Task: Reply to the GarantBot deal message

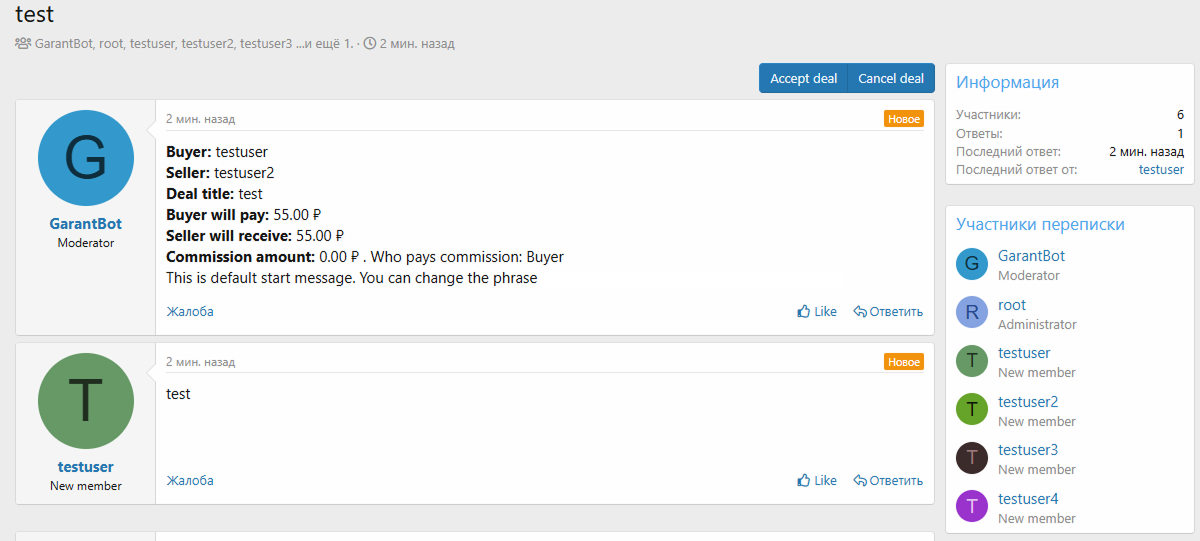Action: [x=888, y=312]
